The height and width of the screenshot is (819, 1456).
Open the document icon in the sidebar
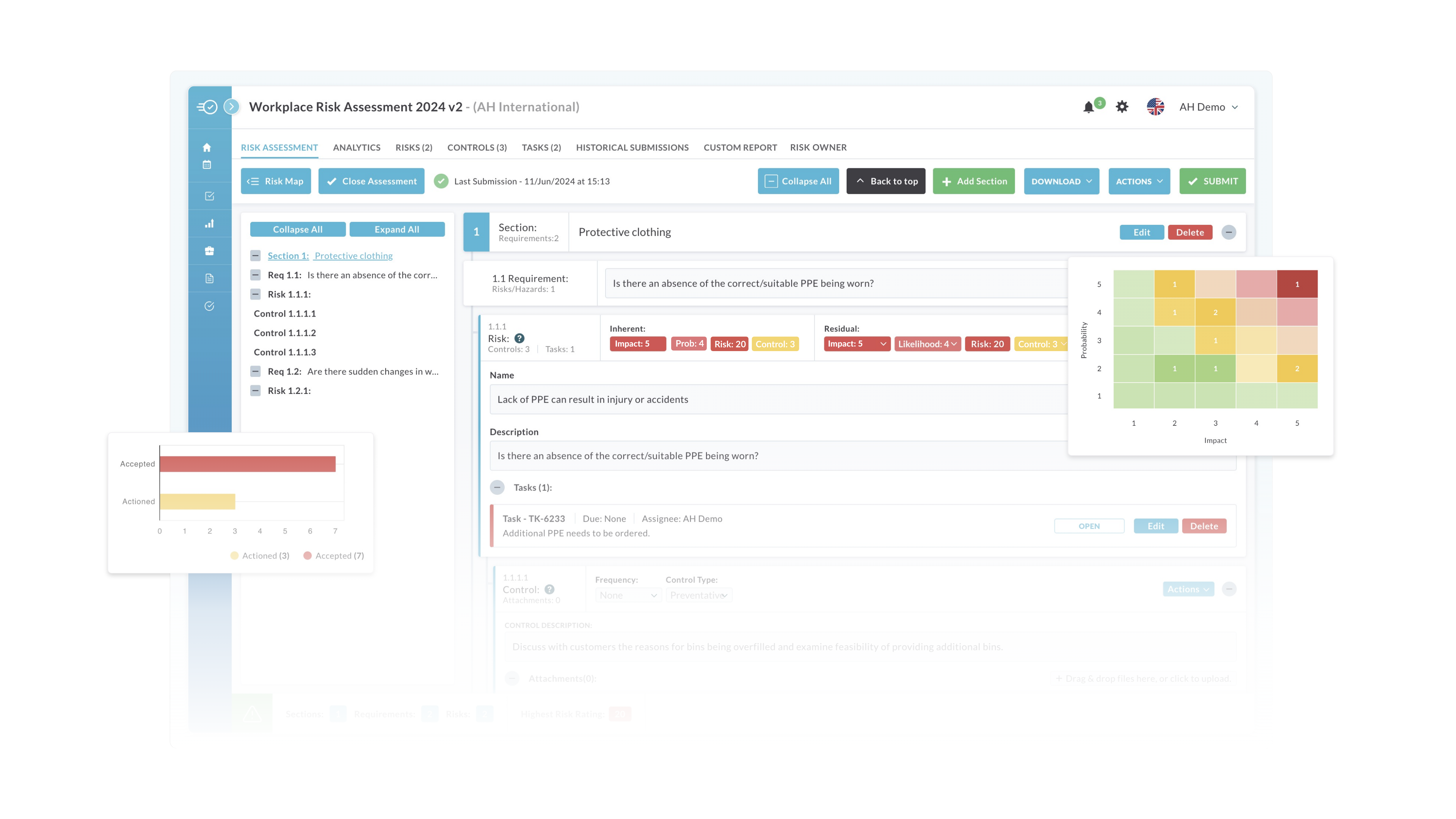209,278
